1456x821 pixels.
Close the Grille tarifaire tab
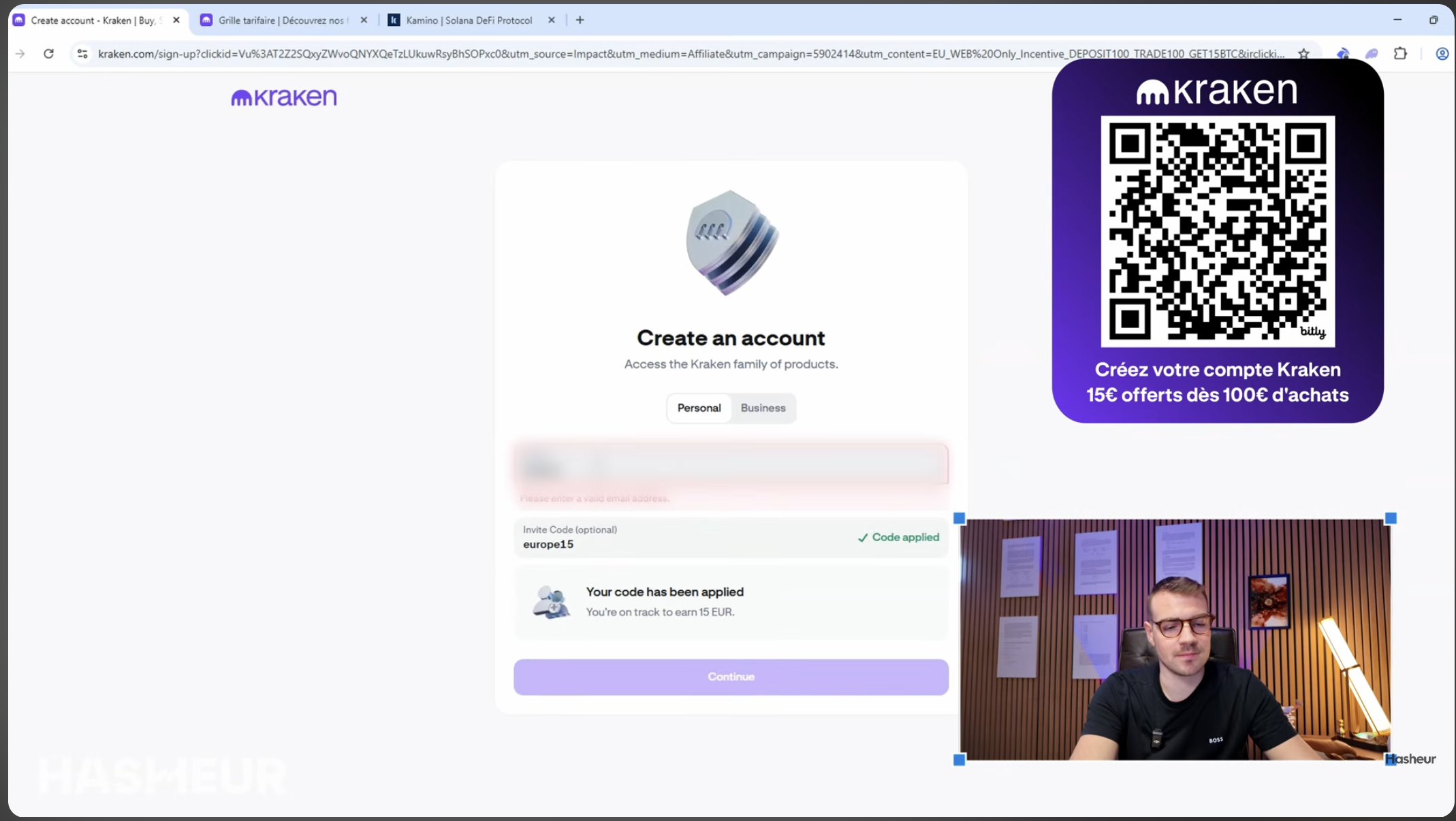coord(364,20)
